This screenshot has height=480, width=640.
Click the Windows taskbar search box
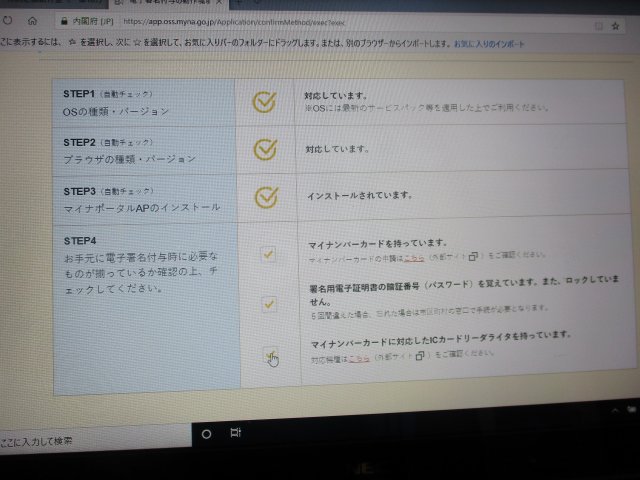click(x=60, y=439)
